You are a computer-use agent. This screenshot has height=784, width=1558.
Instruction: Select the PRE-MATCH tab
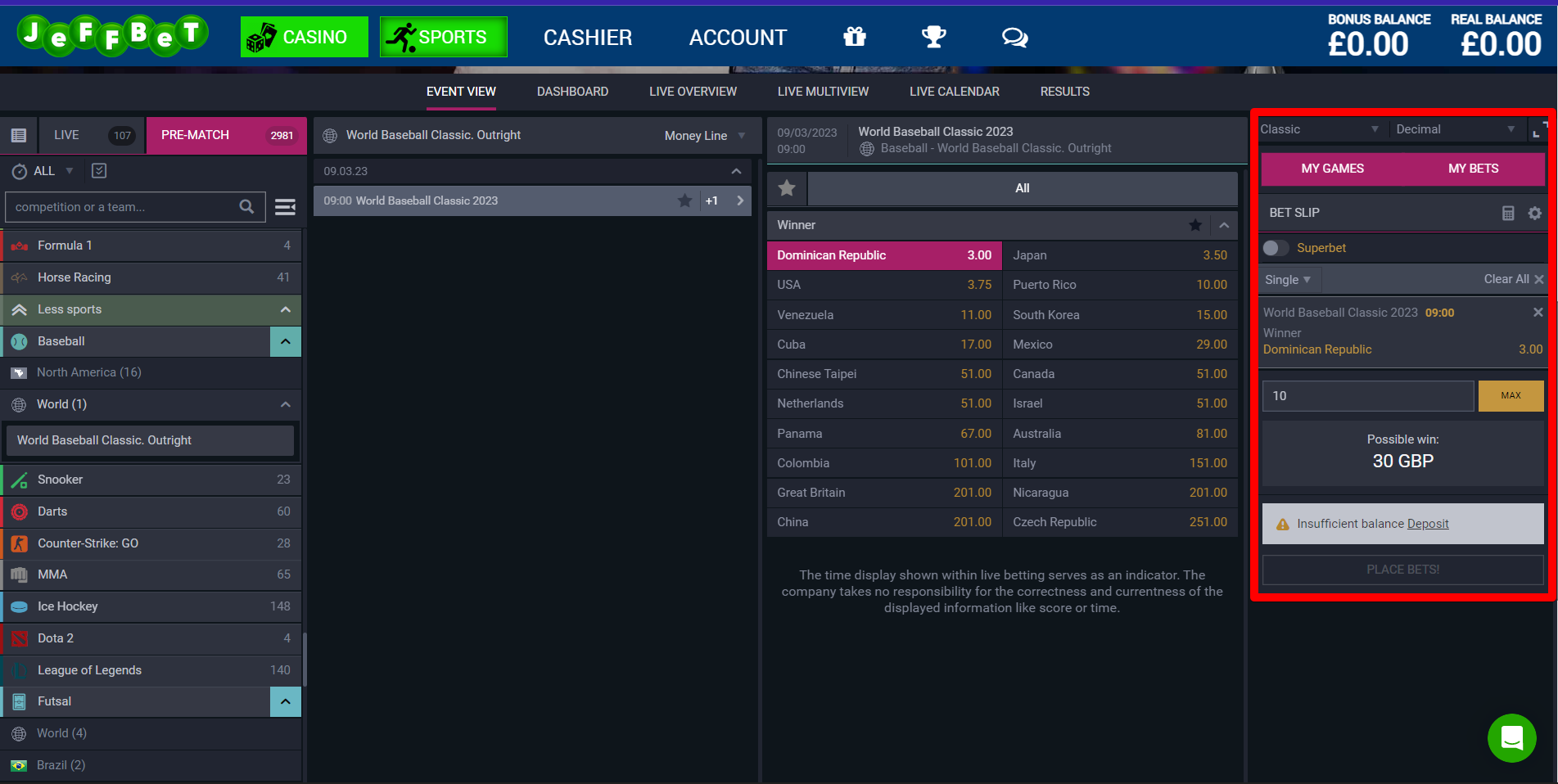pyautogui.click(x=227, y=135)
